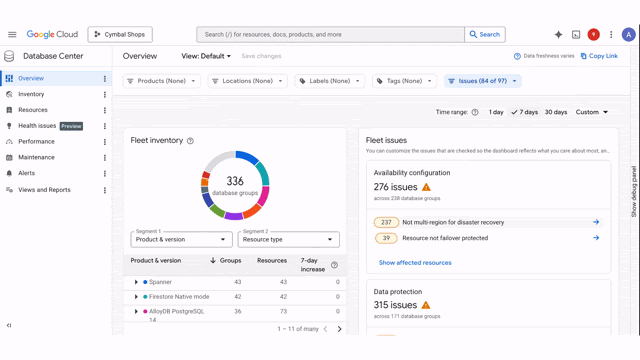640x360 pixels.
Task: Select 7 days time range
Action: pos(524,112)
